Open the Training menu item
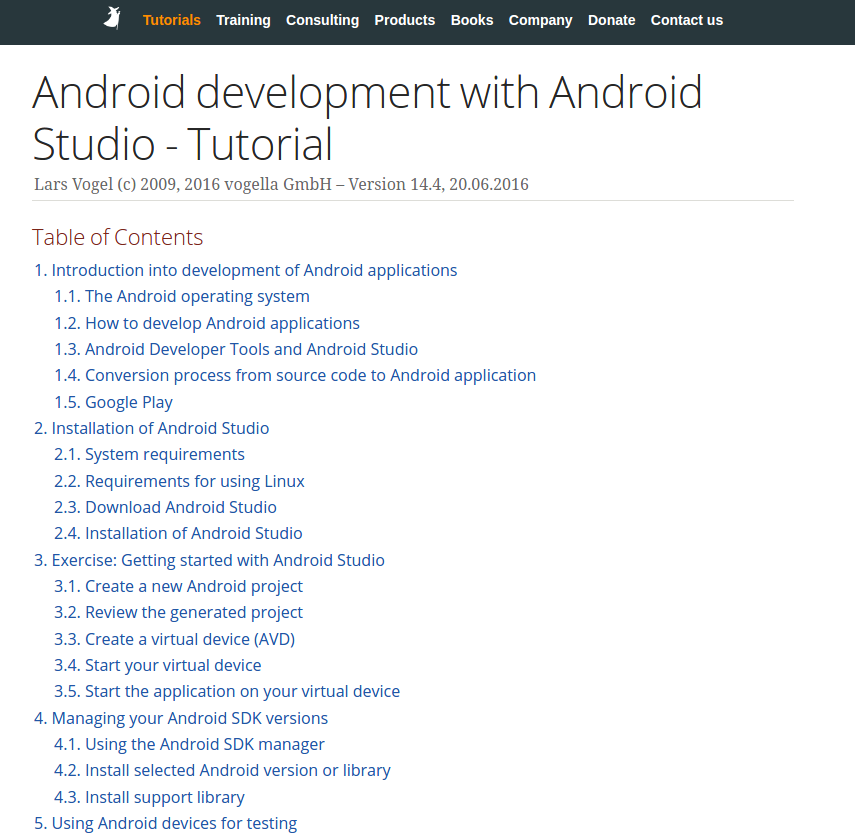Screen dimensions: 855x835 [x=243, y=20]
